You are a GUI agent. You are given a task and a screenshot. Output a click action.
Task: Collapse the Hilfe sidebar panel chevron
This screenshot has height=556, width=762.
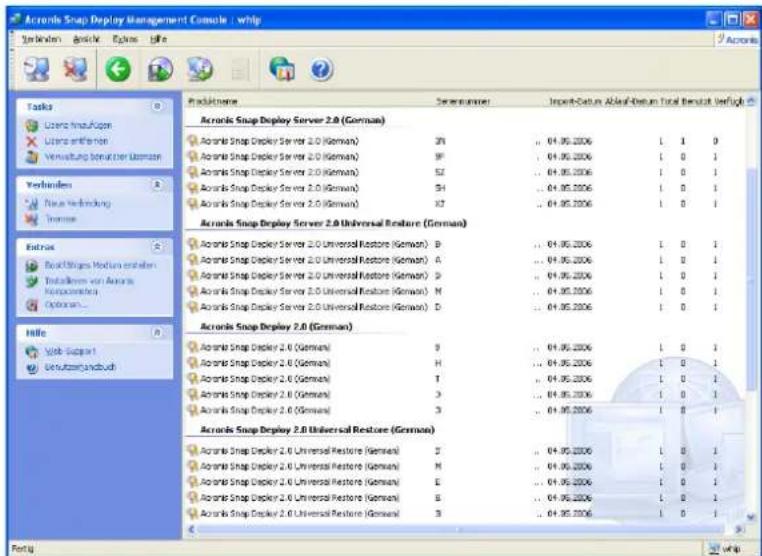tap(157, 333)
